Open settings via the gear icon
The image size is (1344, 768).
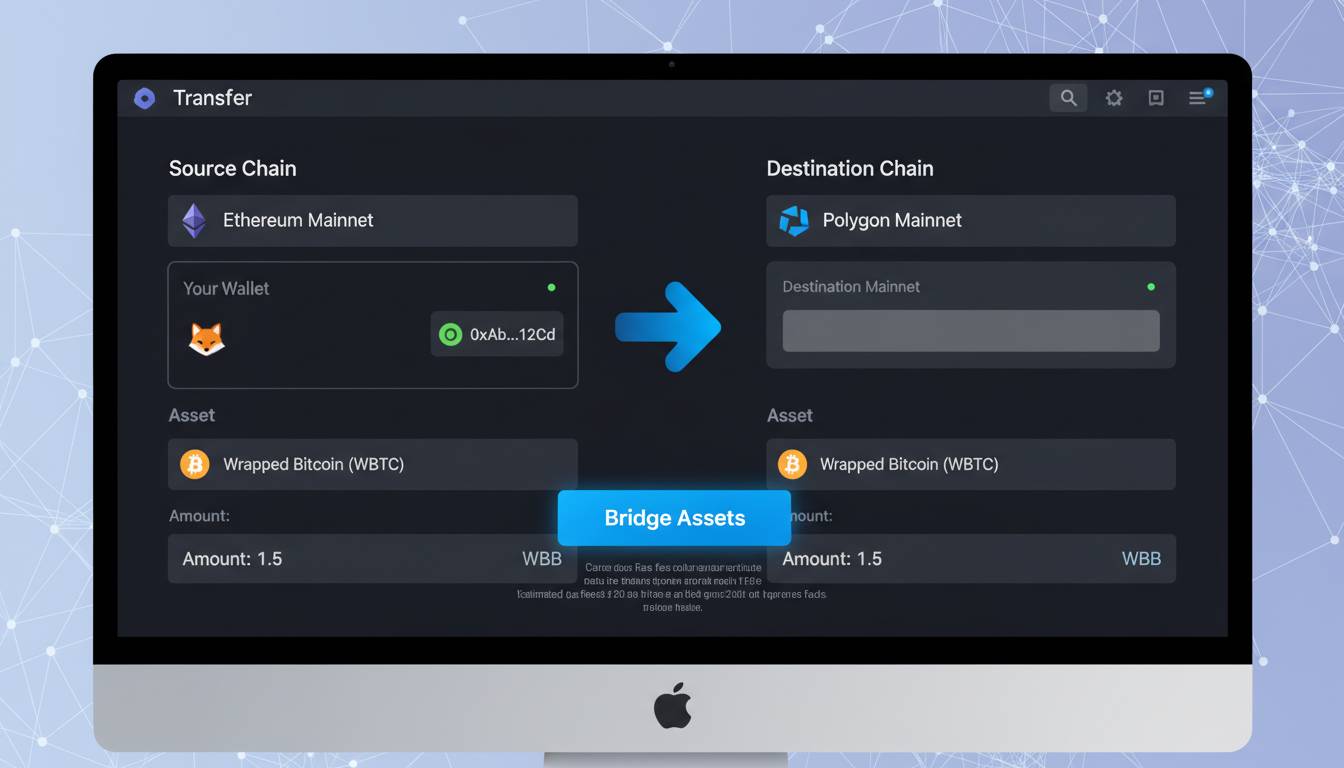coord(1113,98)
